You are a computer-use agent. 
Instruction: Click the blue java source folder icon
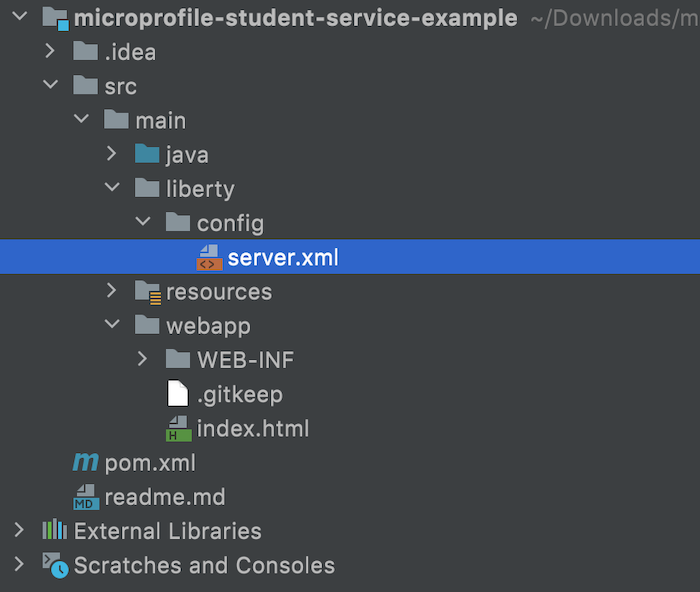(x=147, y=154)
